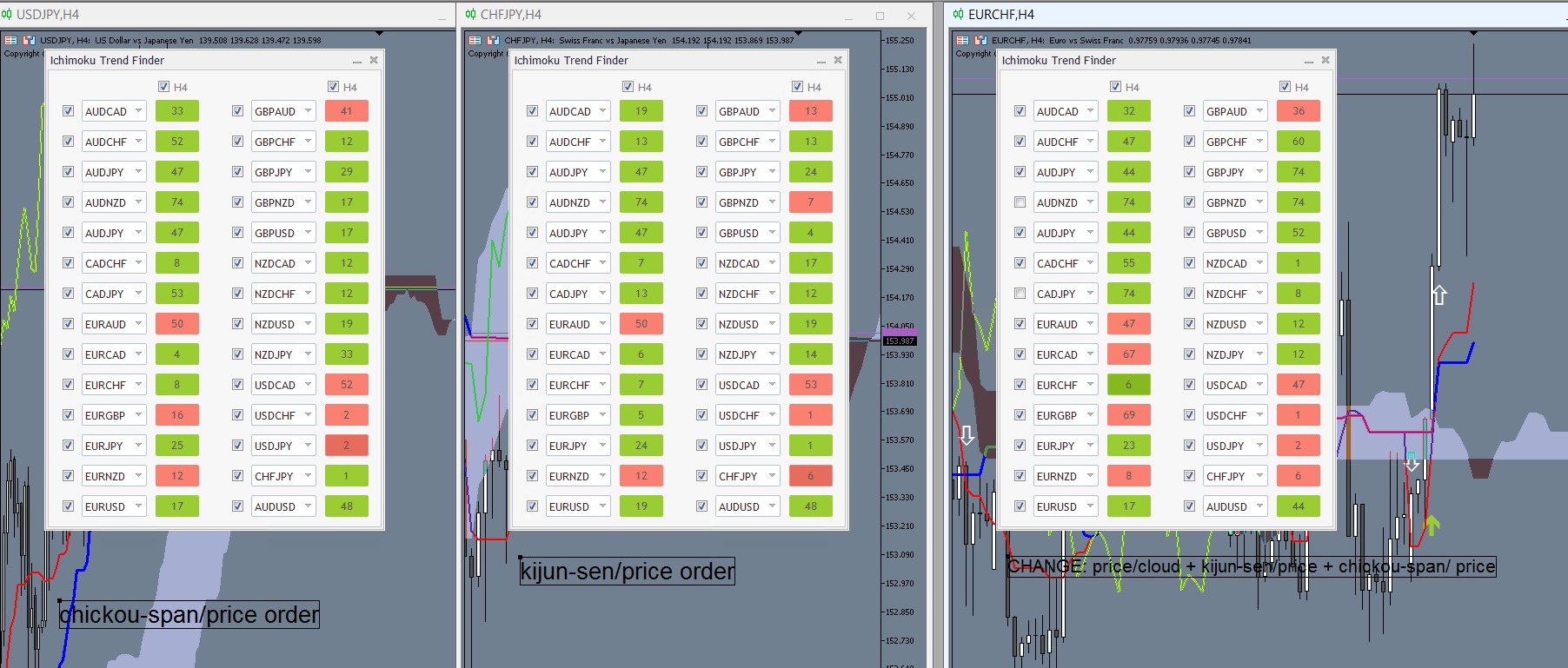Click 155.250 price level on CHFJPY scale
Viewport: 1568px width, 668px height.
click(900, 40)
